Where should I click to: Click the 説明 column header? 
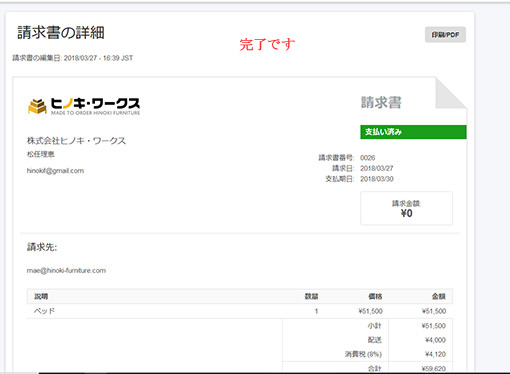point(41,296)
